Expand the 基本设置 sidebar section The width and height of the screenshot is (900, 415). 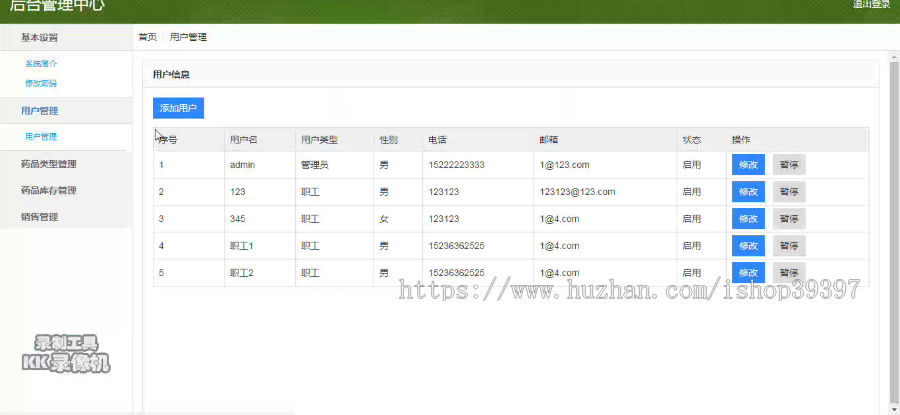coord(66,38)
